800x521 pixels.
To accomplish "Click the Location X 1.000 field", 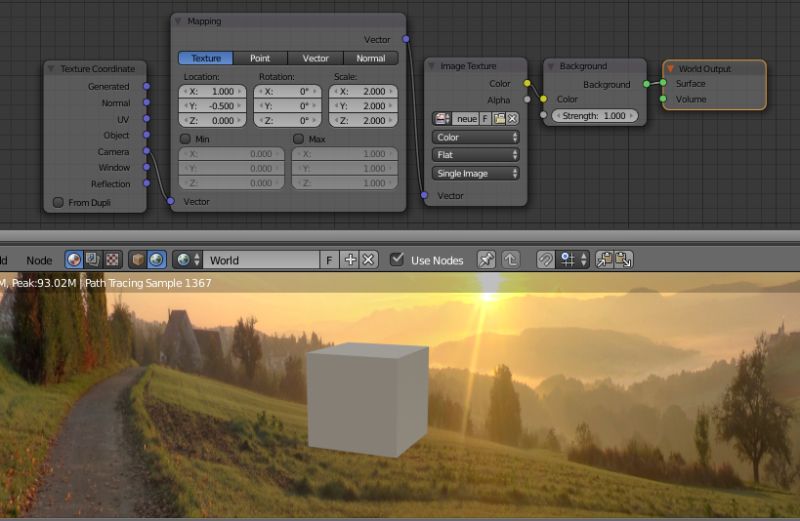I will (x=212, y=91).
